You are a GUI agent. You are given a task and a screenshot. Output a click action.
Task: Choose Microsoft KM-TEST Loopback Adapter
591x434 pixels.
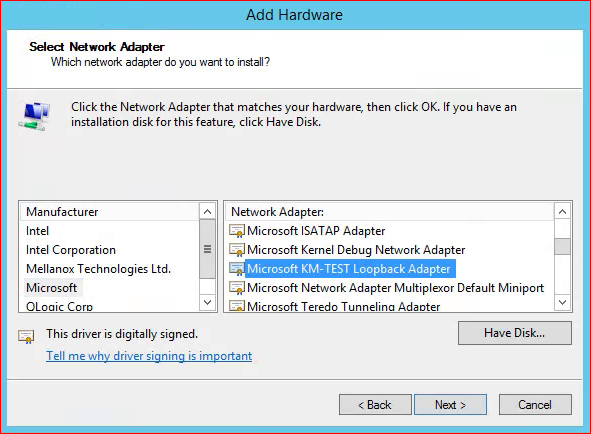[x=350, y=269]
